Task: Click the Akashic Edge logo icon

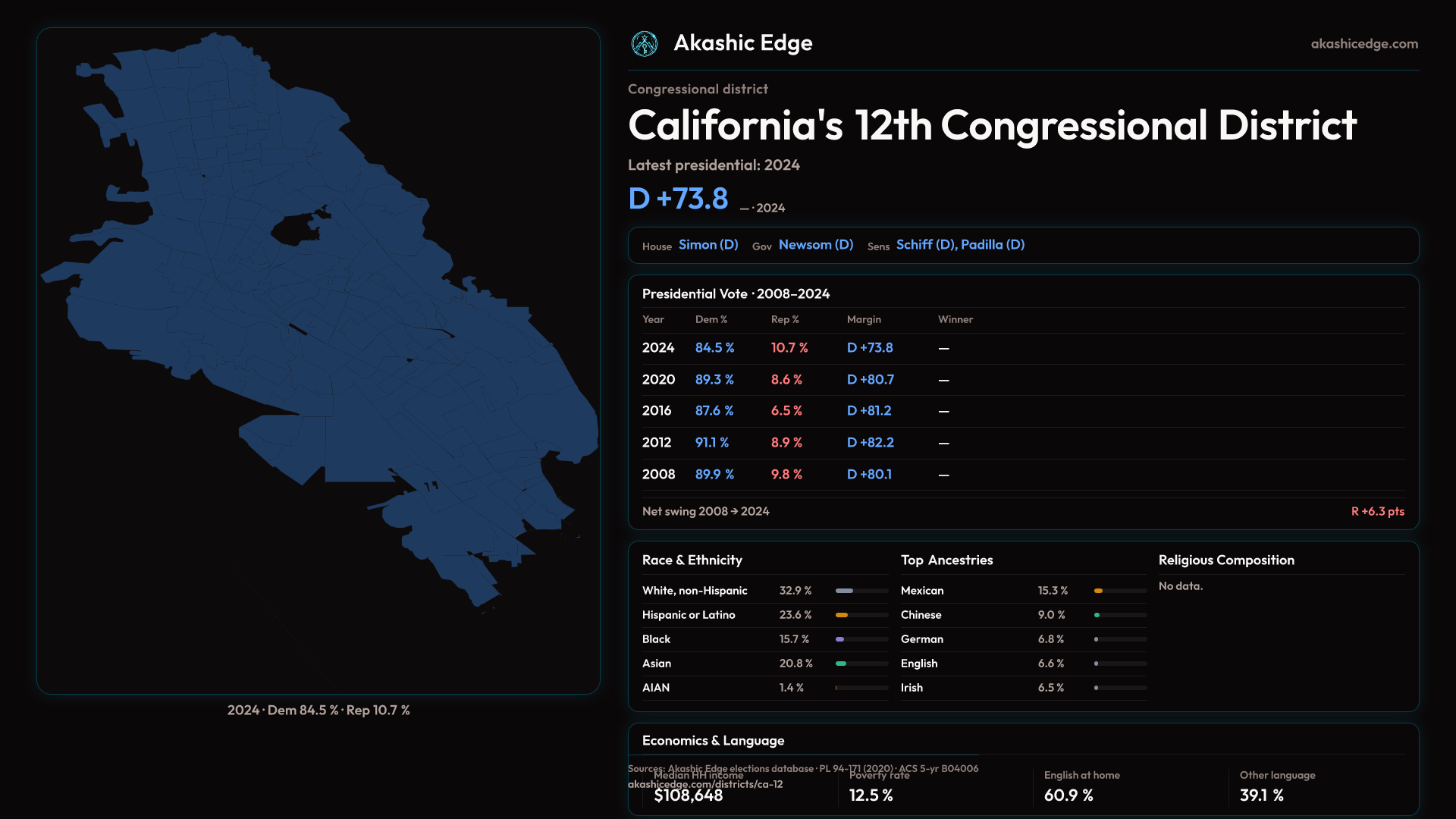Action: [x=645, y=44]
